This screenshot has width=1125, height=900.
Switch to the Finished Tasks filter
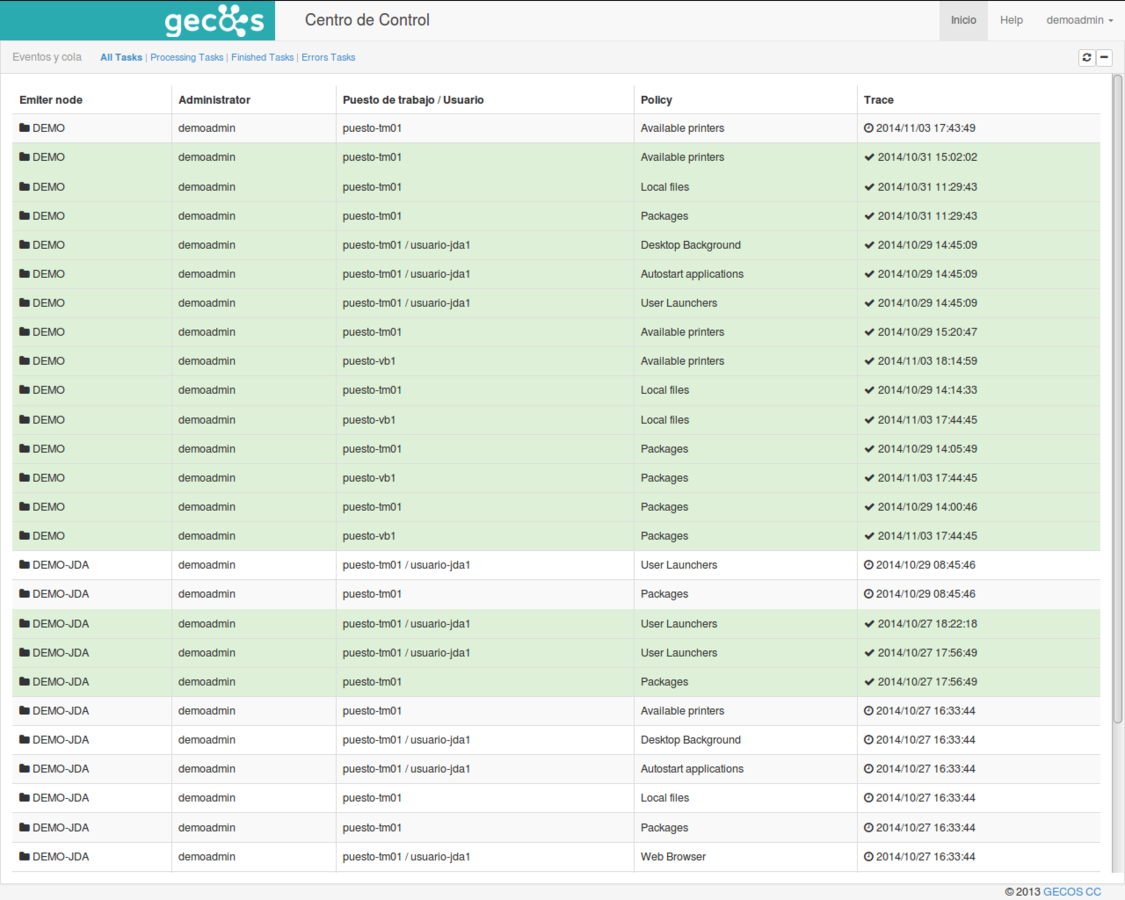coord(262,57)
